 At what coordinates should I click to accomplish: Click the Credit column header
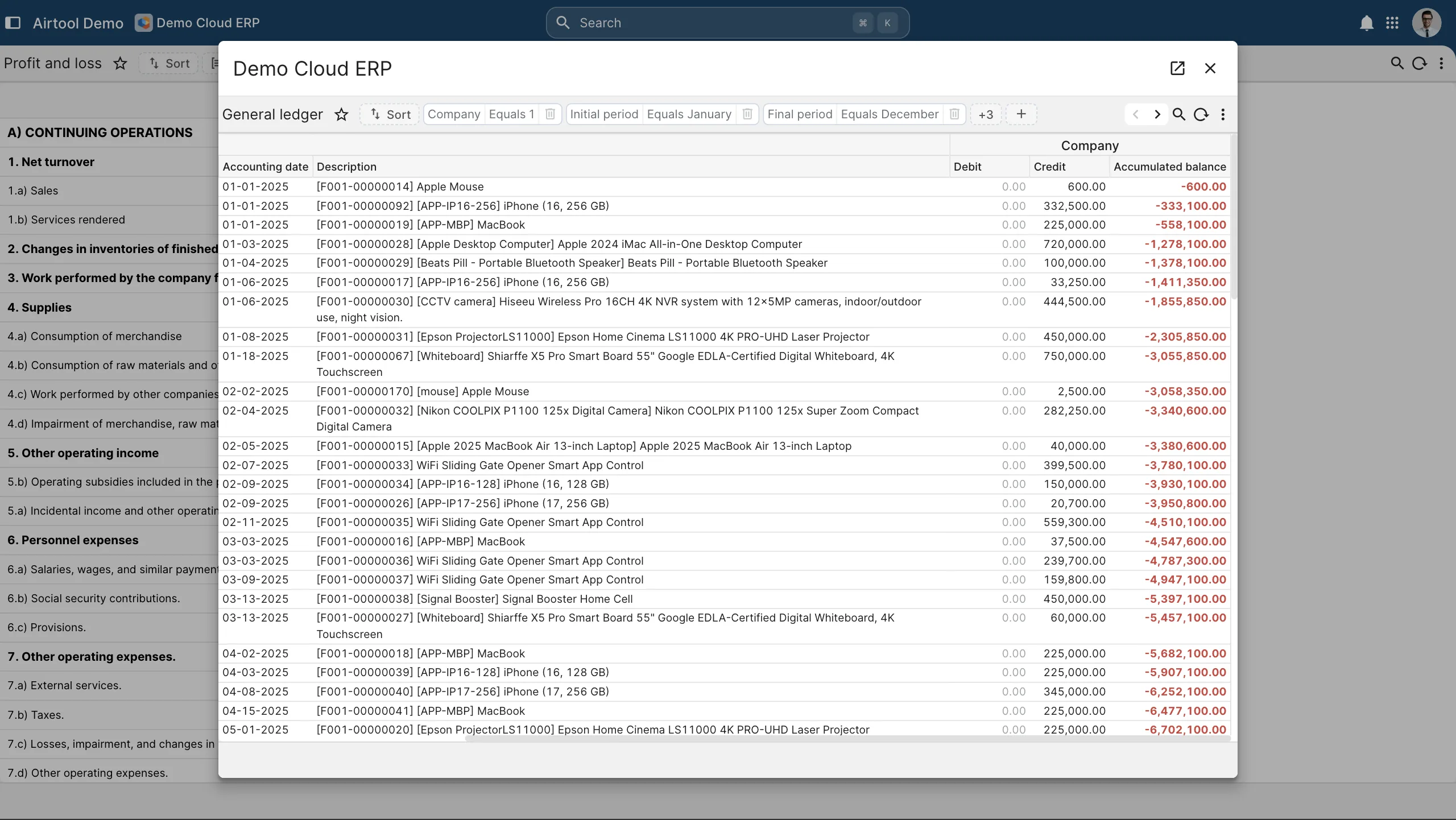coord(1069,167)
